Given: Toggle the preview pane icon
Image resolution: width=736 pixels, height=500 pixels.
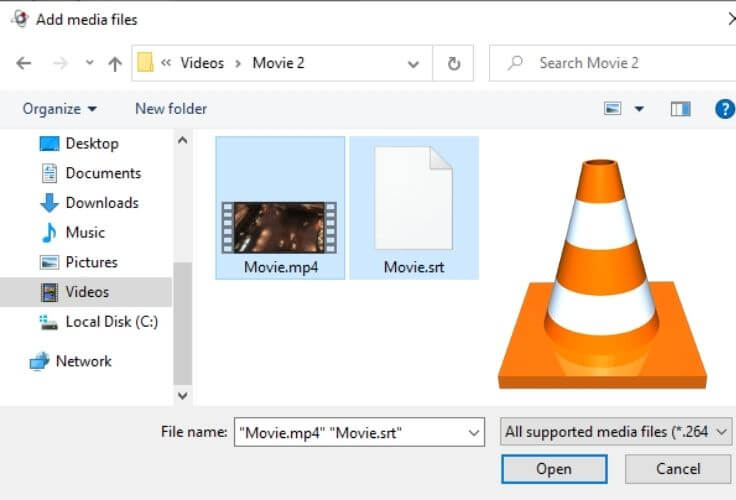Looking at the screenshot, I should click(681, 109).
